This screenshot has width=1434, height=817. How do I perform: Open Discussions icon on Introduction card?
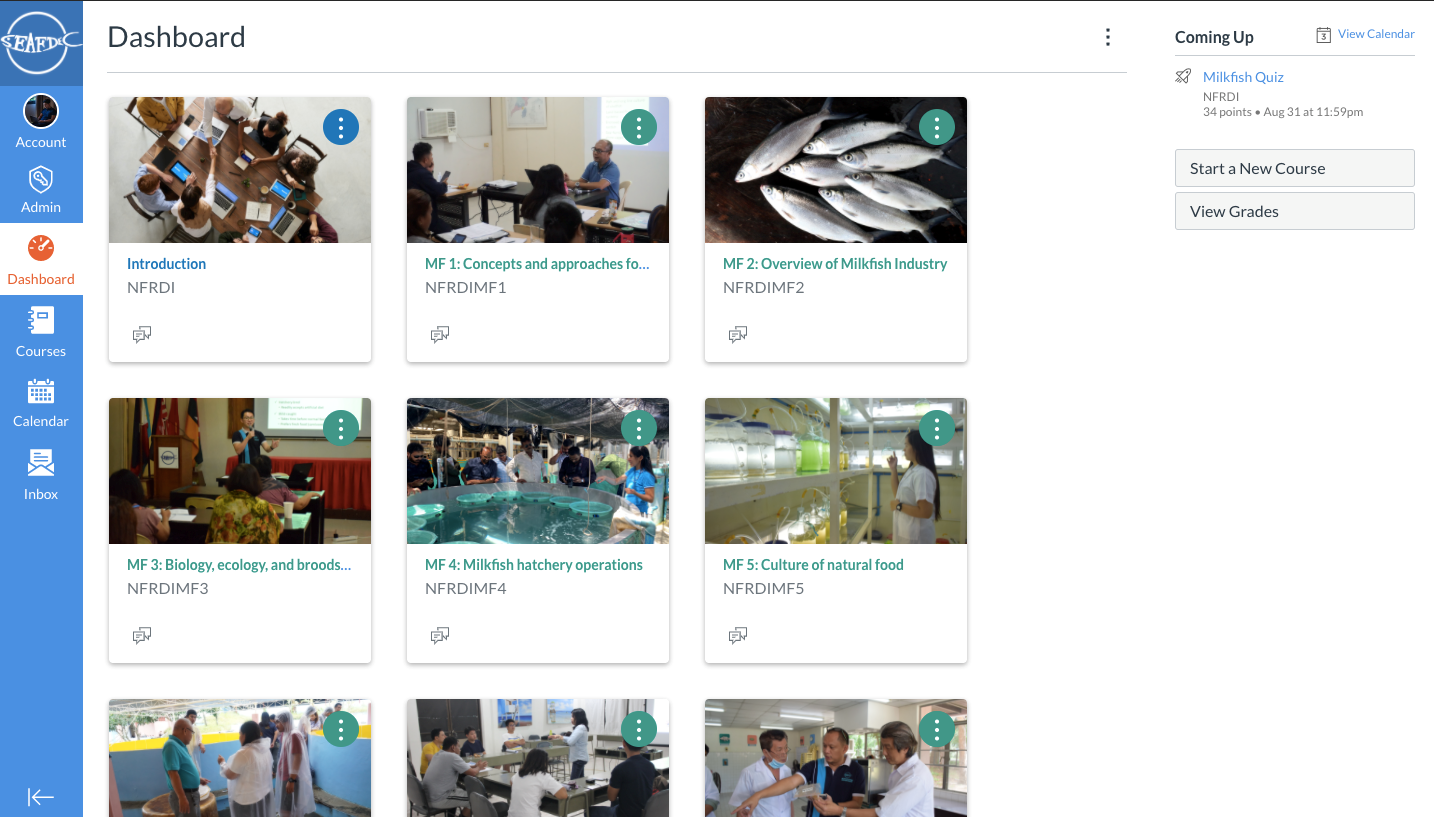[142, 335]
